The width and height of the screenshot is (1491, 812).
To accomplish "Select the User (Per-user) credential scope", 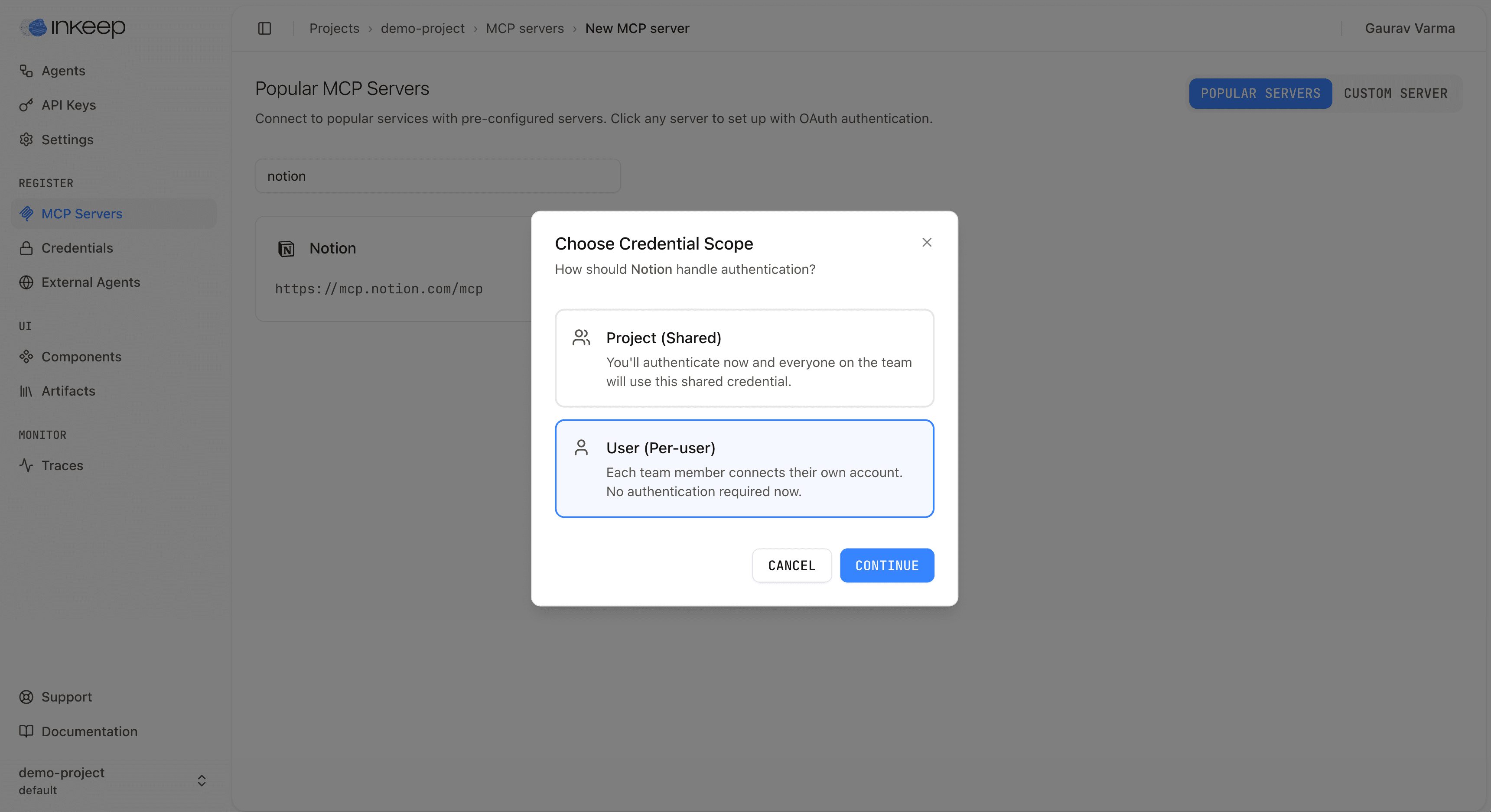I will (x=744, y=468).
